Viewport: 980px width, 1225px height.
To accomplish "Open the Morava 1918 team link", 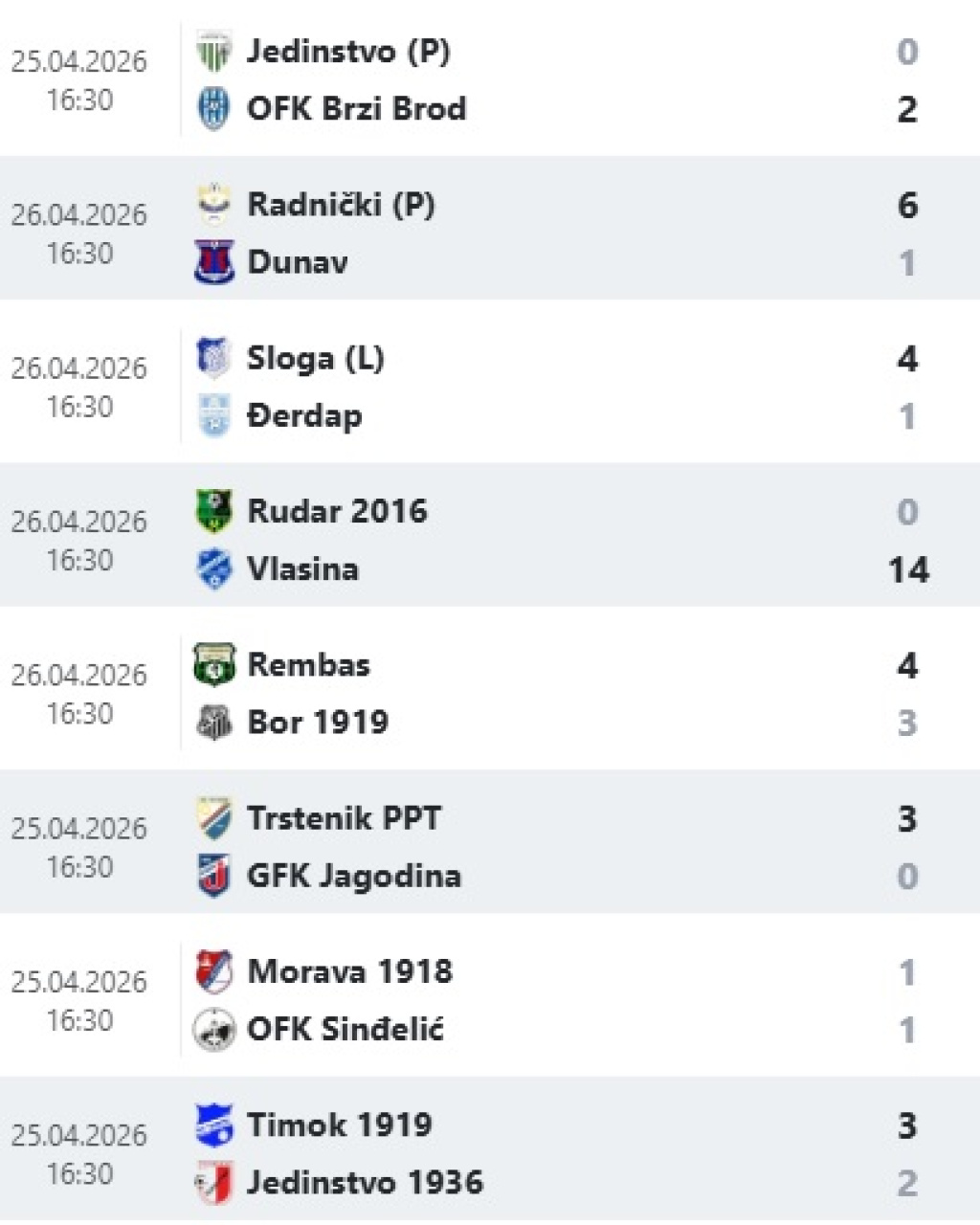I will click(x=349, y=972).
